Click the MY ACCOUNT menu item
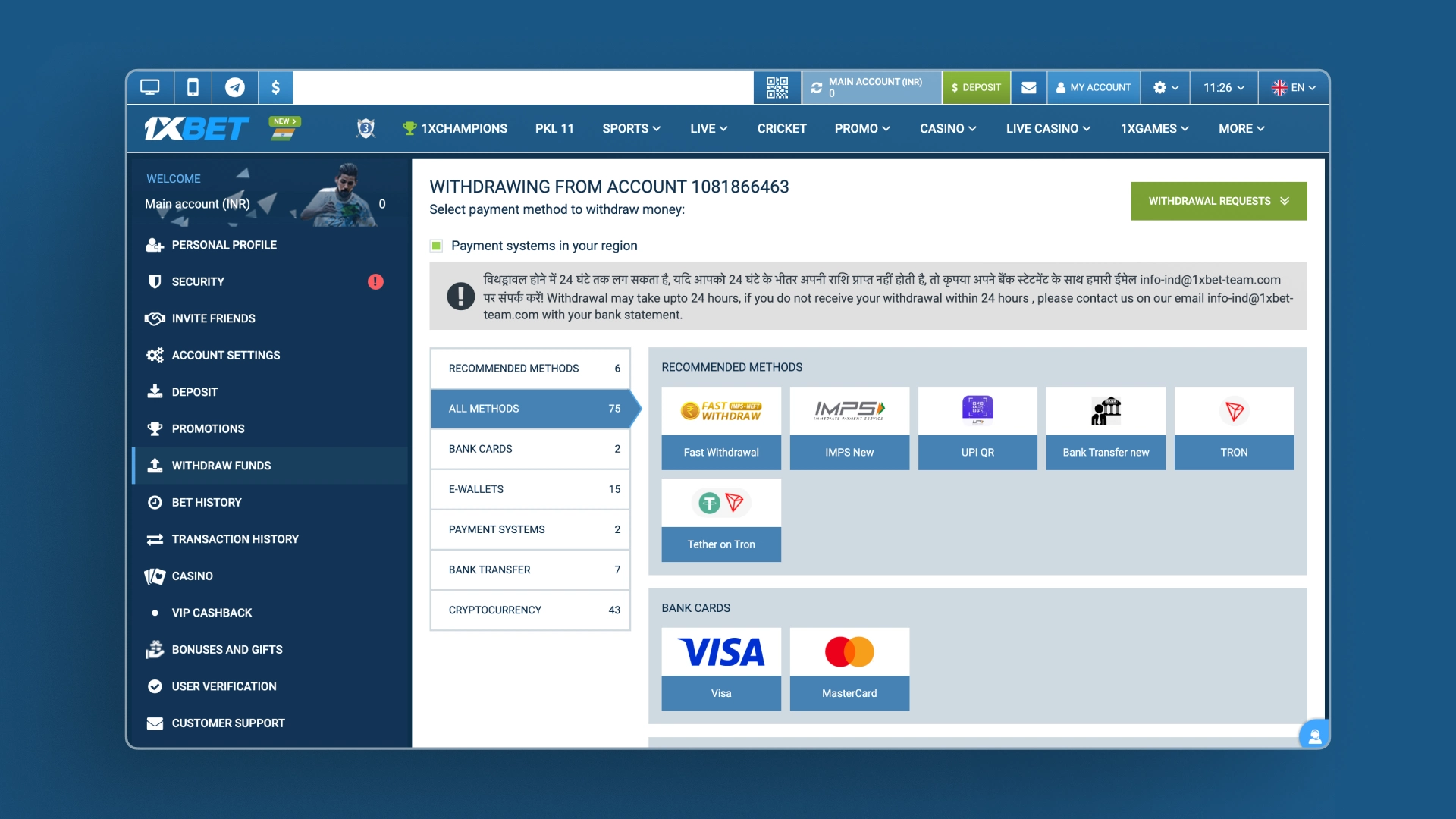1456x819 pixels. click(1093, 88)
